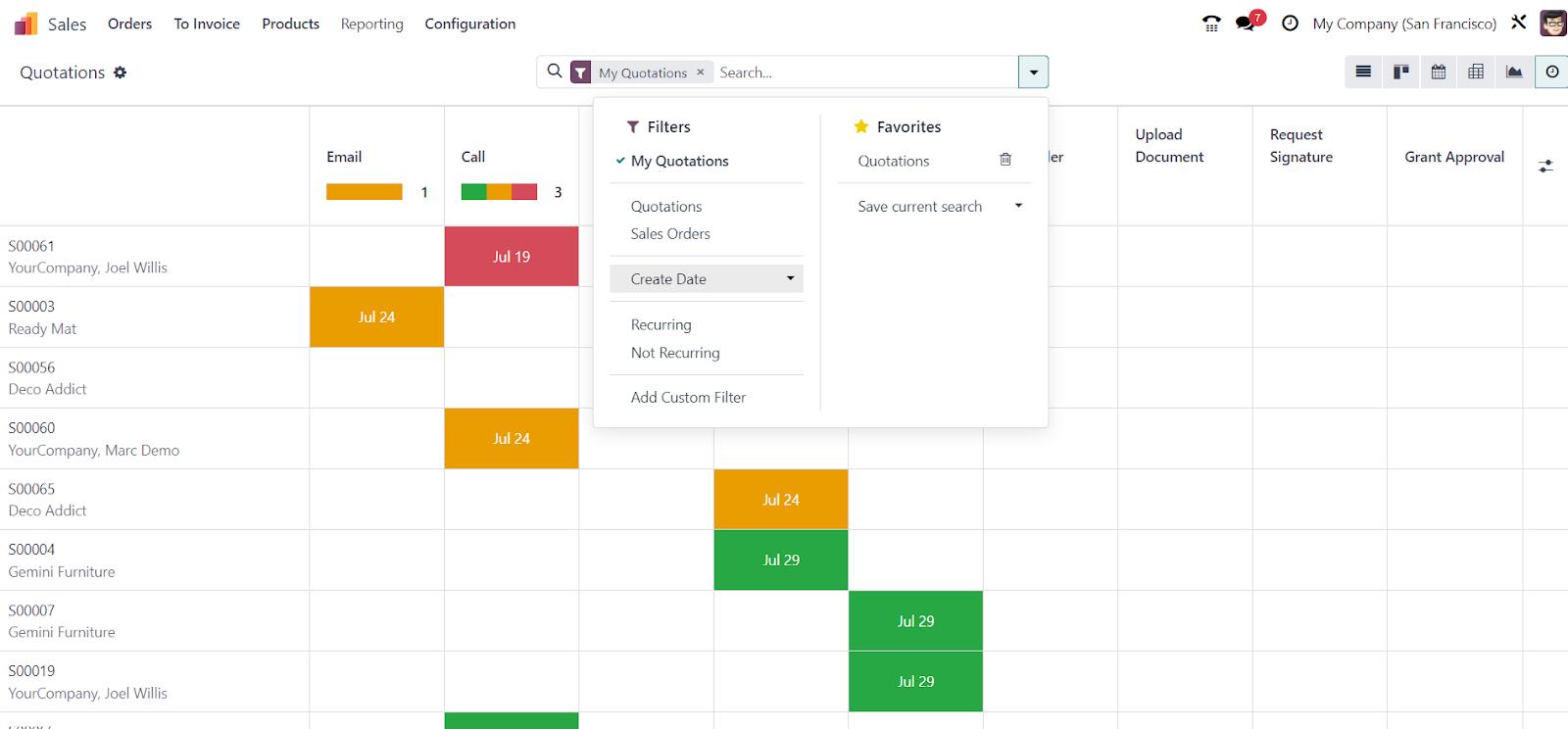
Task: Click the Favorites star icon
Action: pos(861,126)
